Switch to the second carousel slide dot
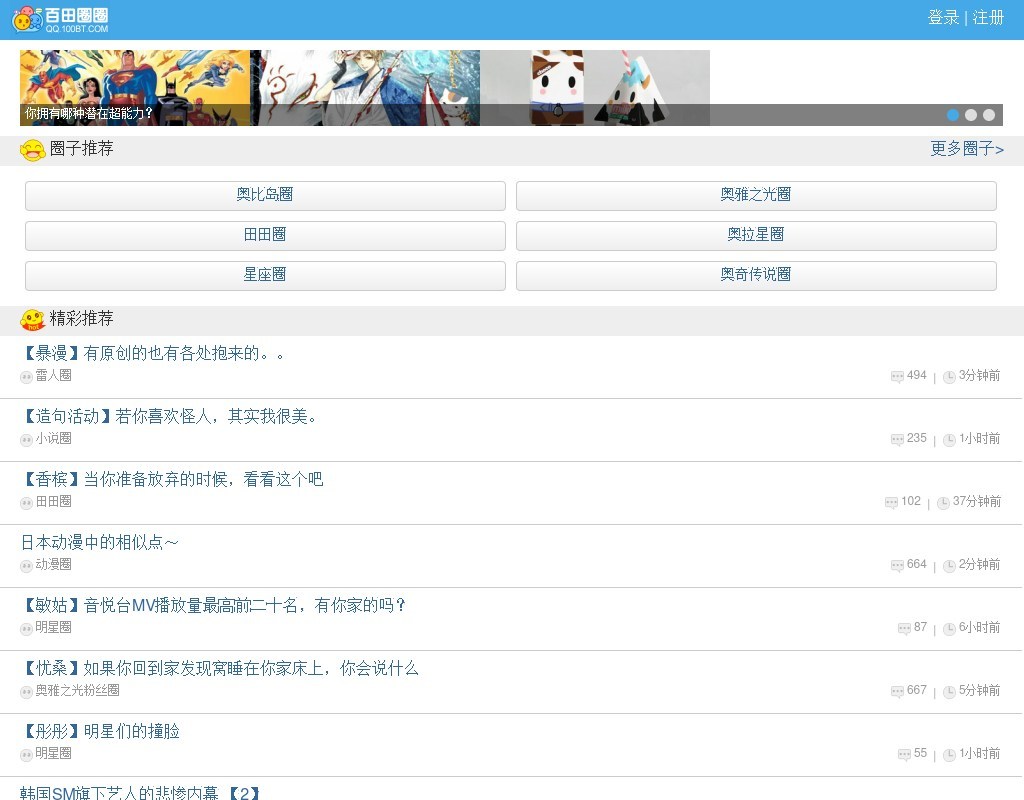Viewport: 1024px width, 800px height. click(x=971, y=115)
